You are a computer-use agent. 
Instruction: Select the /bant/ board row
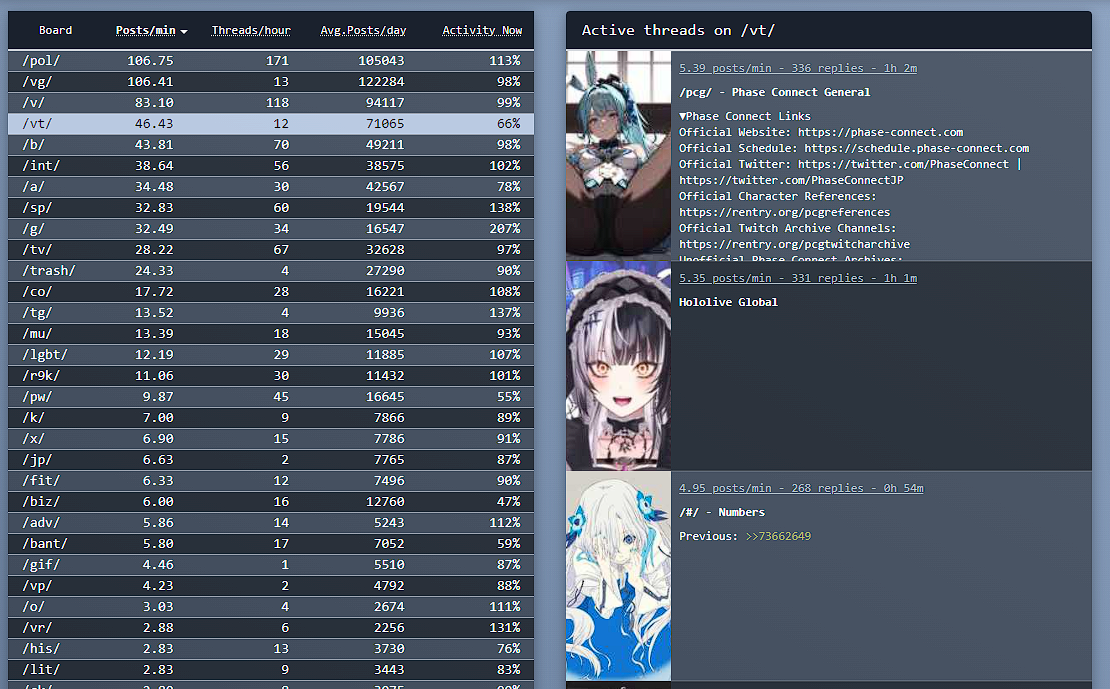(271, 544)
